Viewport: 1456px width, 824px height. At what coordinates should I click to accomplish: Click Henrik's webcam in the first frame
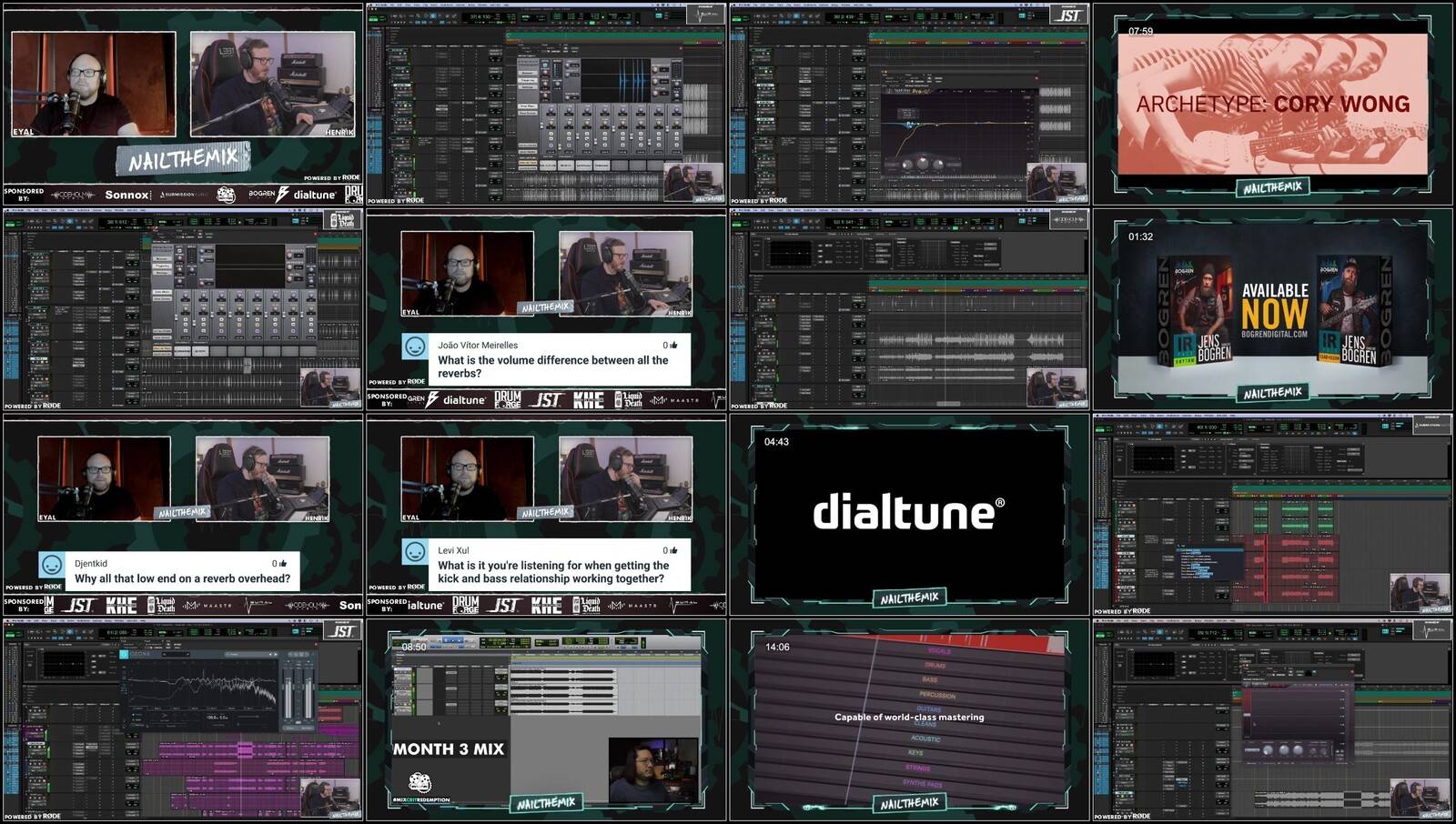point(272,85)
